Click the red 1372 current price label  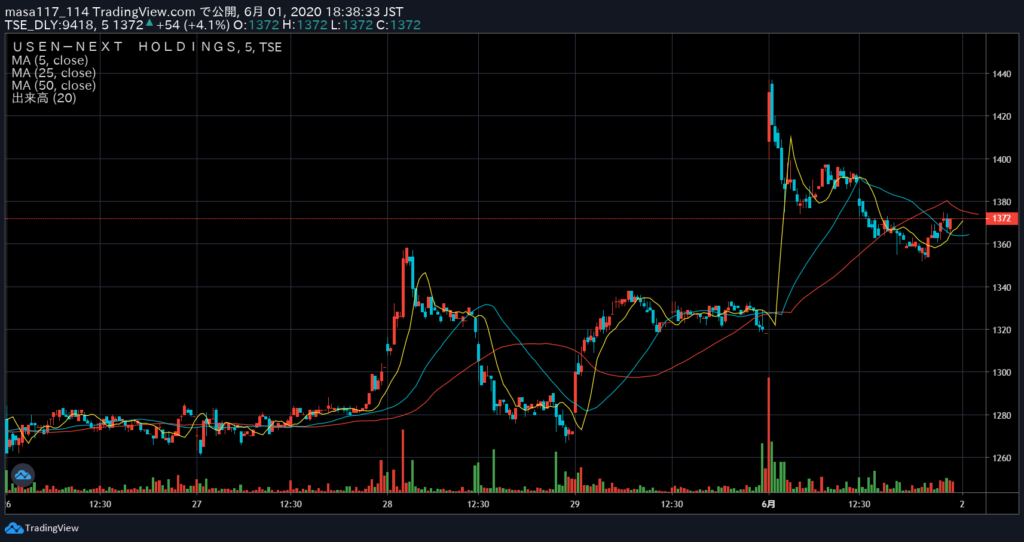click(x=1002, y=218)
